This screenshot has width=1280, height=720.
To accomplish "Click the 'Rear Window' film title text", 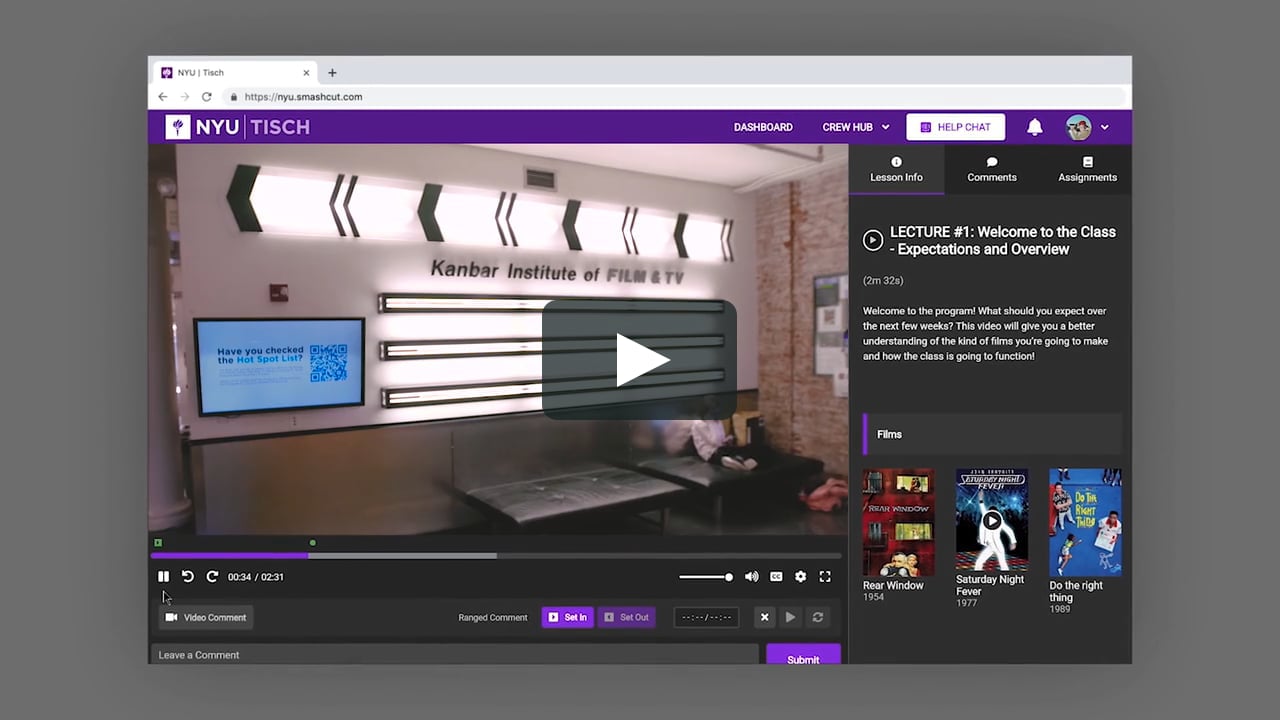I will click(x=893, y=586).
